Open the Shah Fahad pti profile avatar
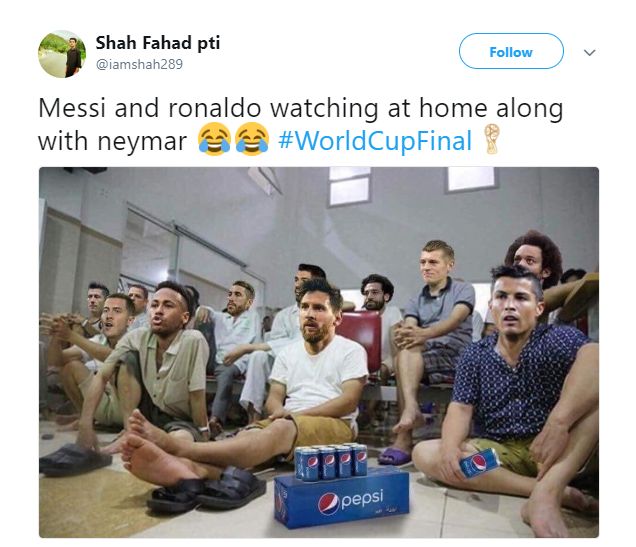Viewport: 636px width, 547px height. pyautogui.click(x=62, y=54)
